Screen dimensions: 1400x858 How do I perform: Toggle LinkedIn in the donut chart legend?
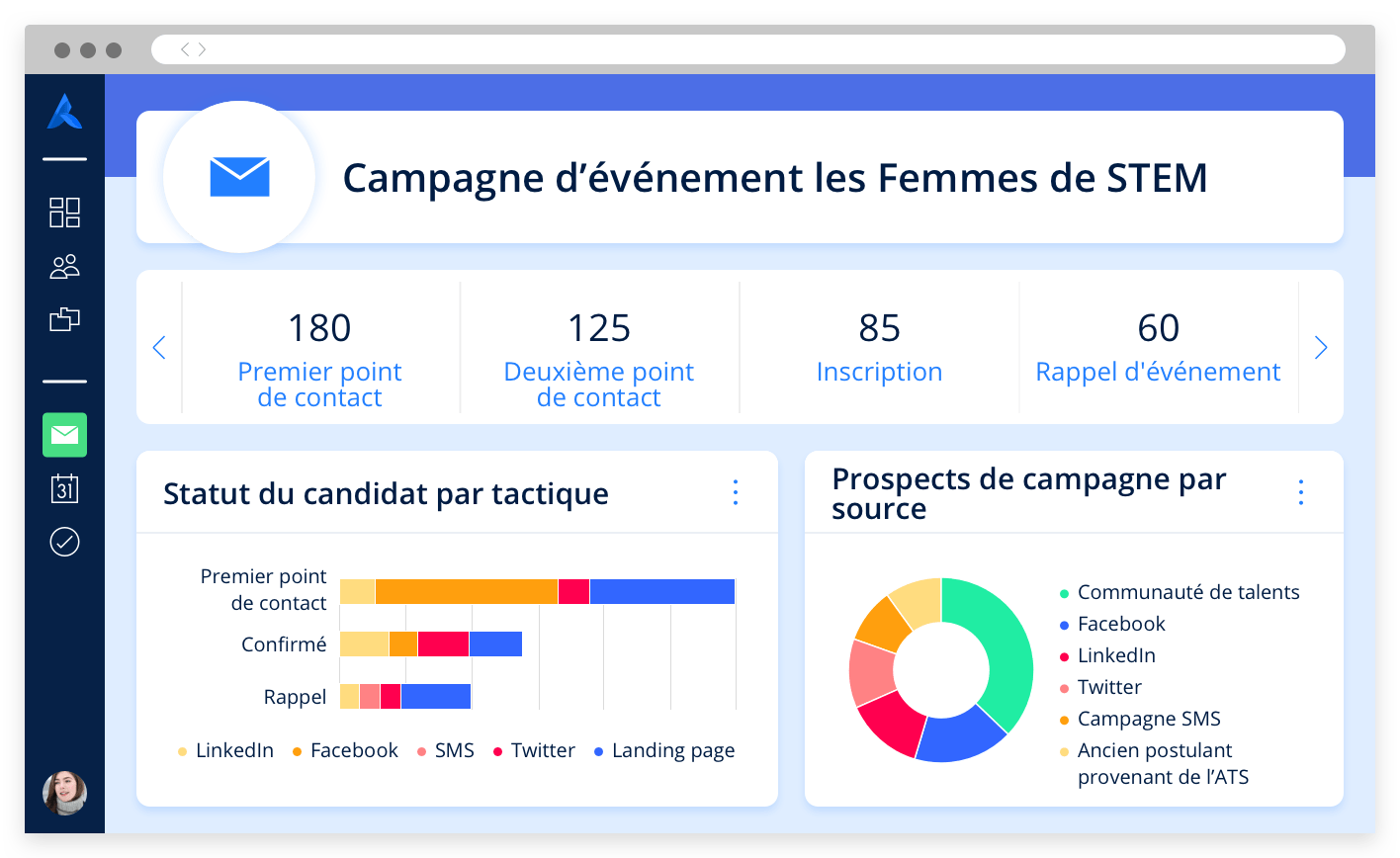pyautogui.click(x=1107, y=656)
